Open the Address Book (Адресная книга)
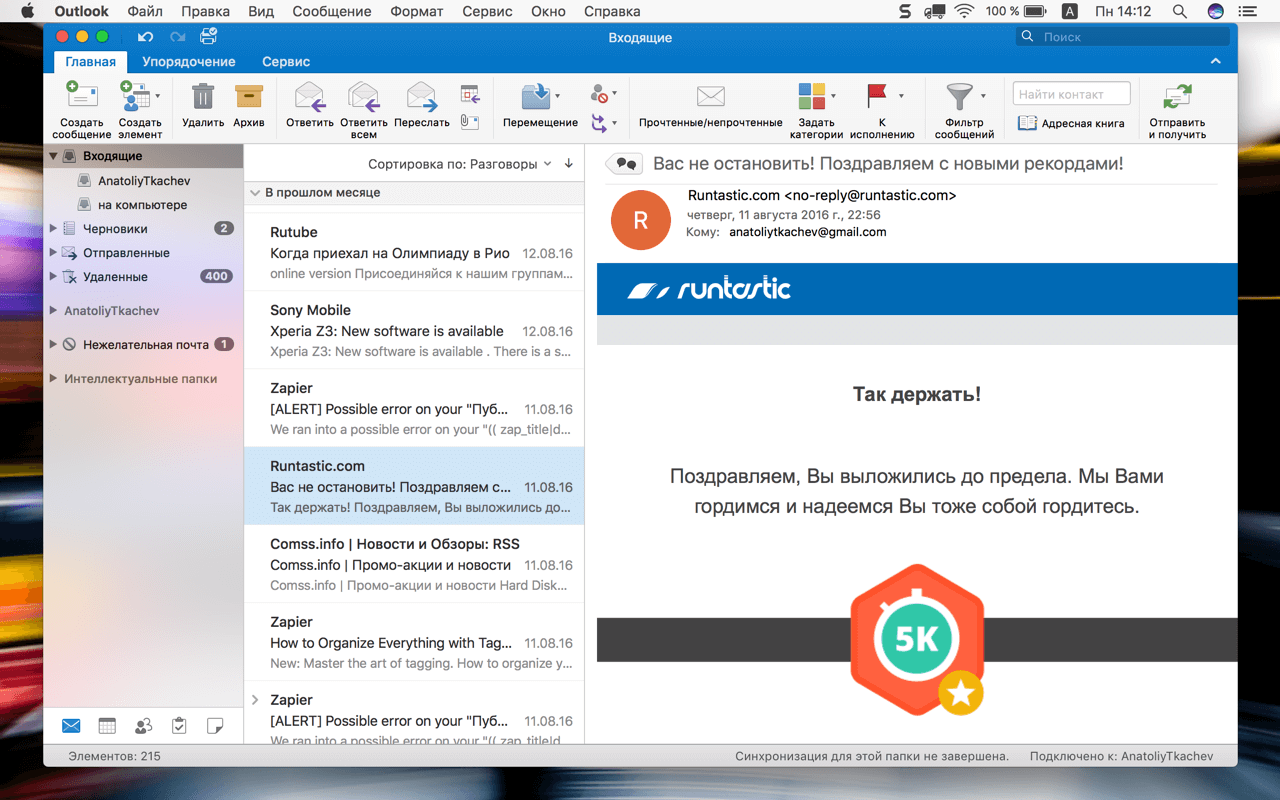The image size is (1280, 800). pyautogui.click(x=1071, y=123)
